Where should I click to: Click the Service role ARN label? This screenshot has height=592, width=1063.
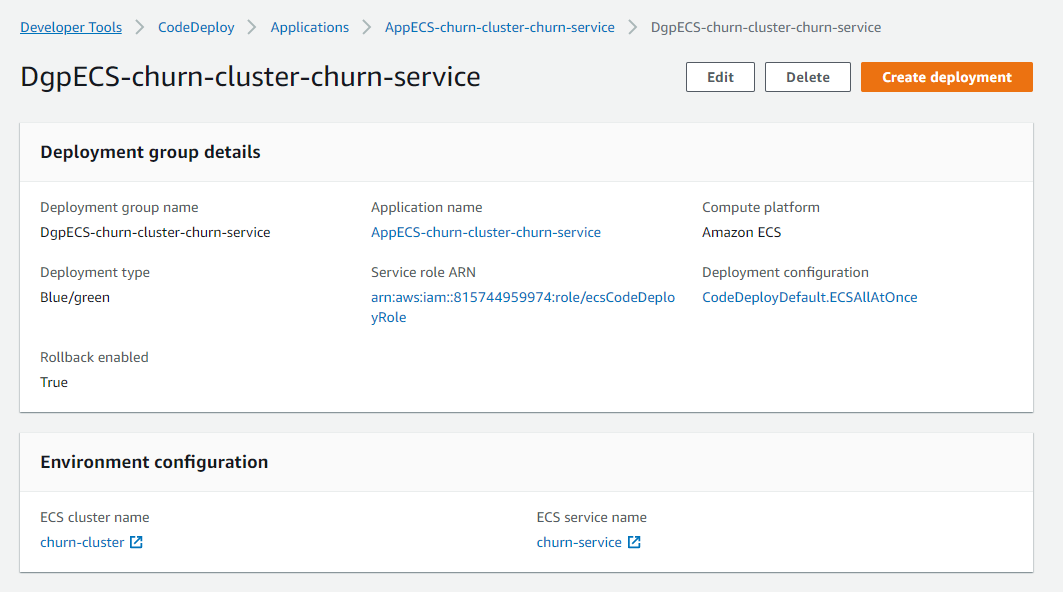[x=423, y=273]
